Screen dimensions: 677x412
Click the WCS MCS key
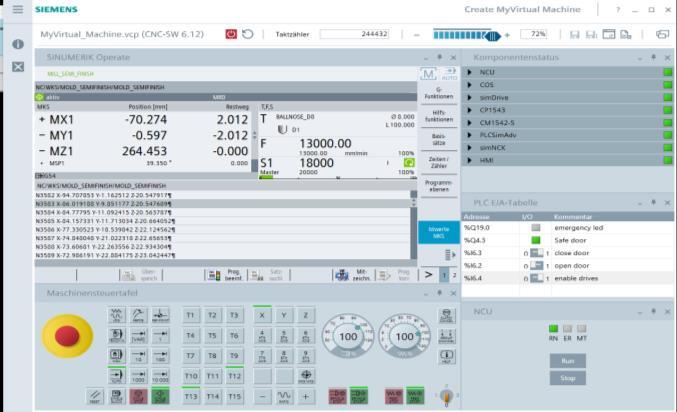pos(306,376)
